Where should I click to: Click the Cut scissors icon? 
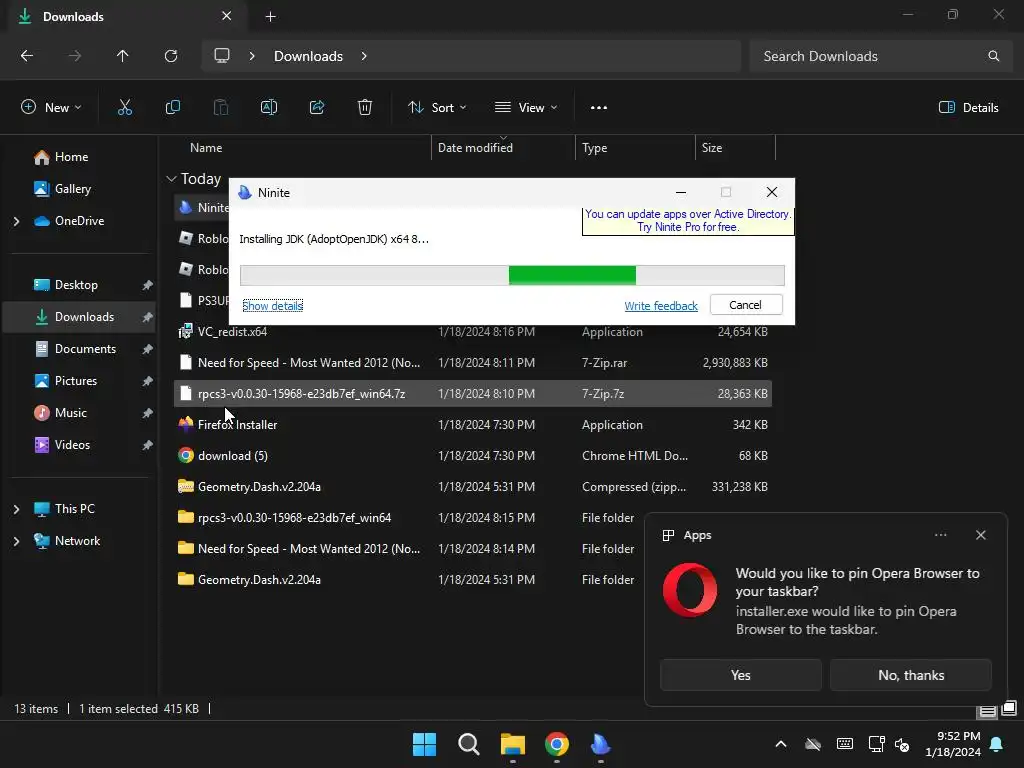(125, 108)
